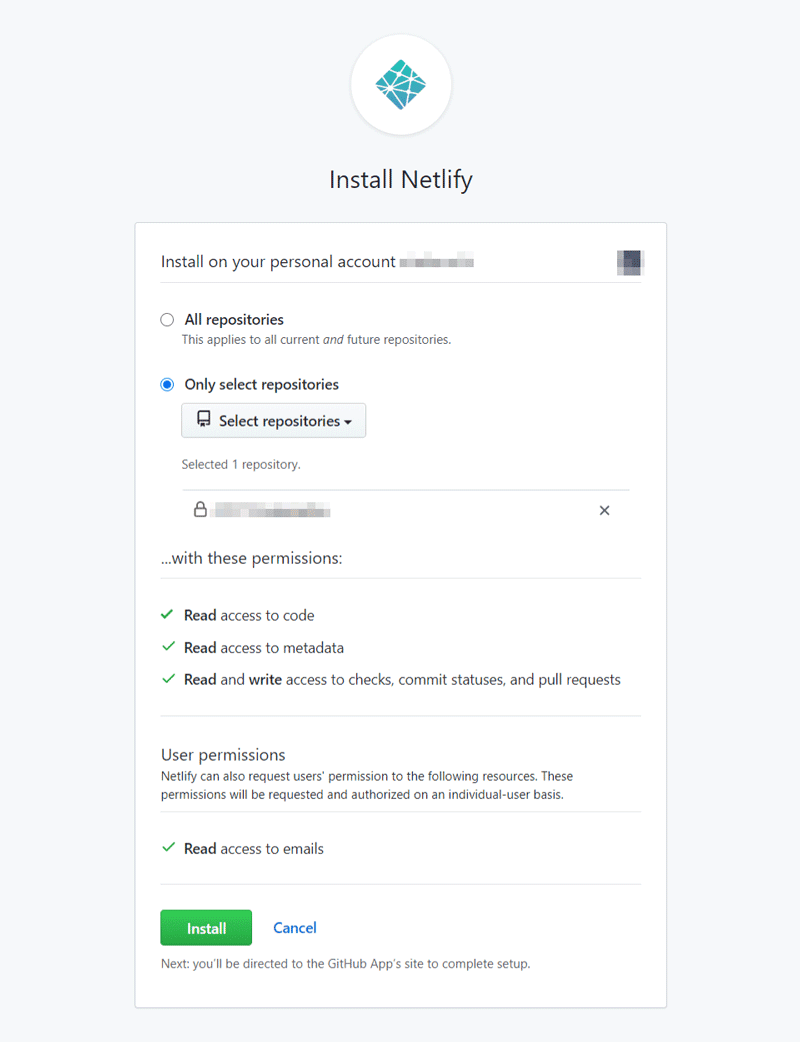Click the account avatar thumbnail
This screenshot has height=1042, width=800.
click(630, 262)
